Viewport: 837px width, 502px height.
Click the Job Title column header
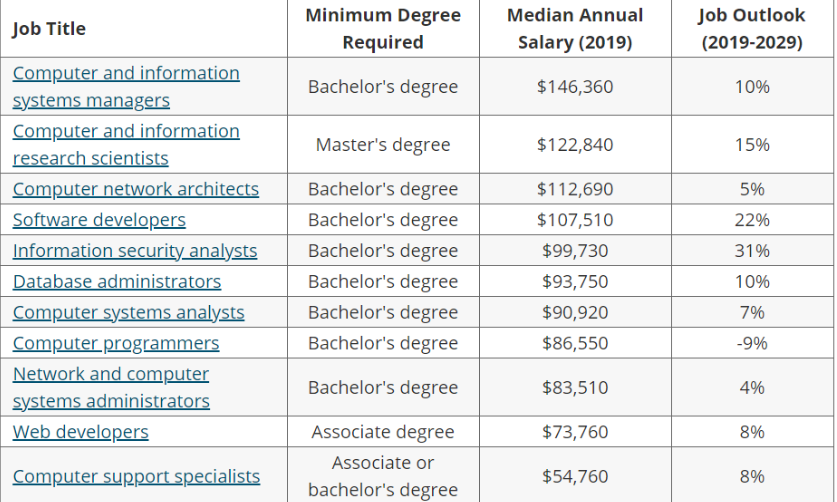point(49,29)
